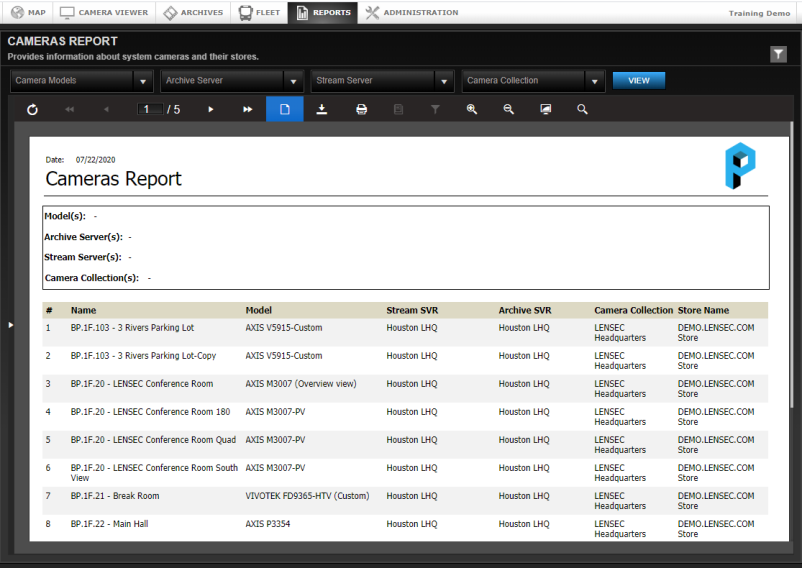Go to the first report page
The image size is (802, 568).
coord(70,109)
